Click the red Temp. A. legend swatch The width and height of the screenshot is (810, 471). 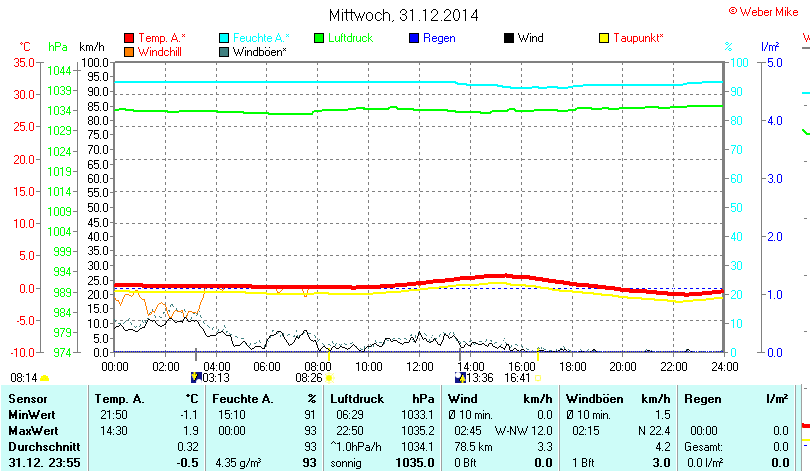tap(129, 38)
